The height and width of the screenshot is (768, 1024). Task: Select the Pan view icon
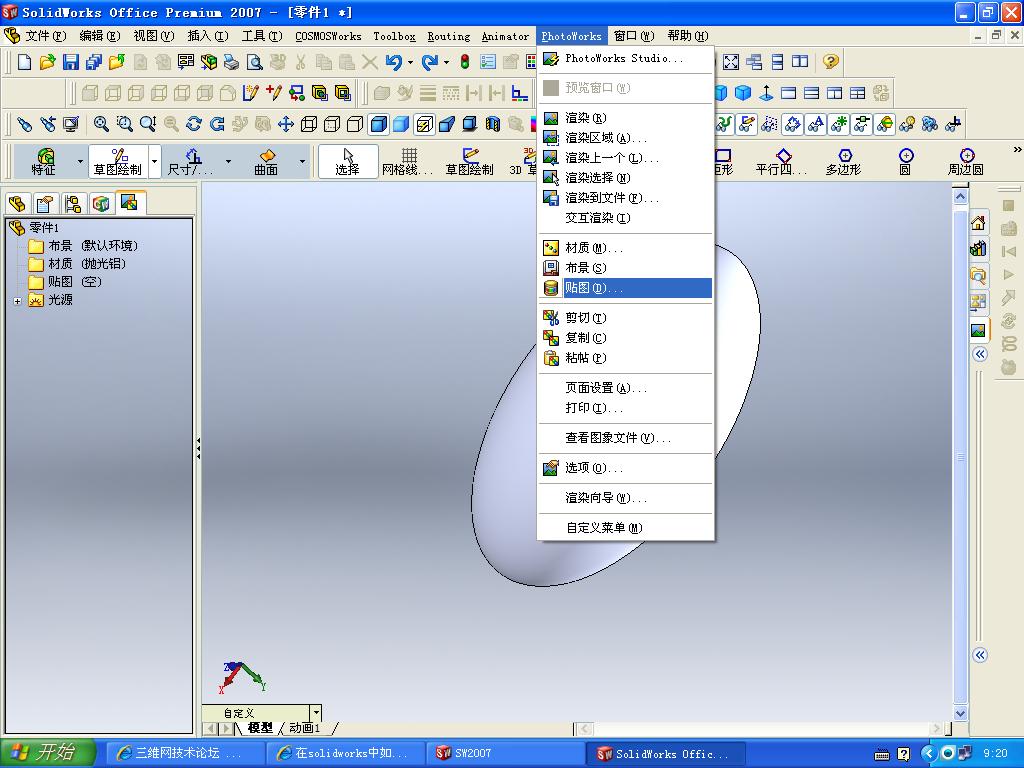coord(286,123)
